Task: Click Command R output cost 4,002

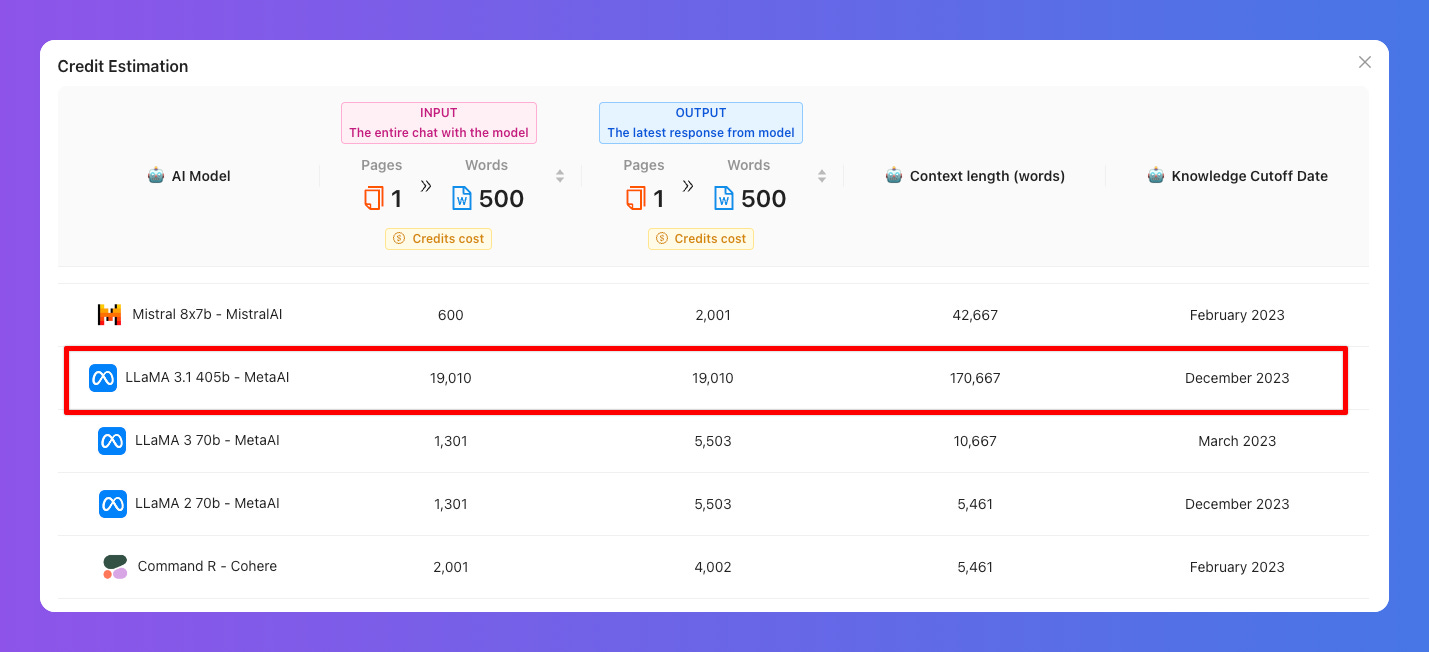Action: [713, 567]
